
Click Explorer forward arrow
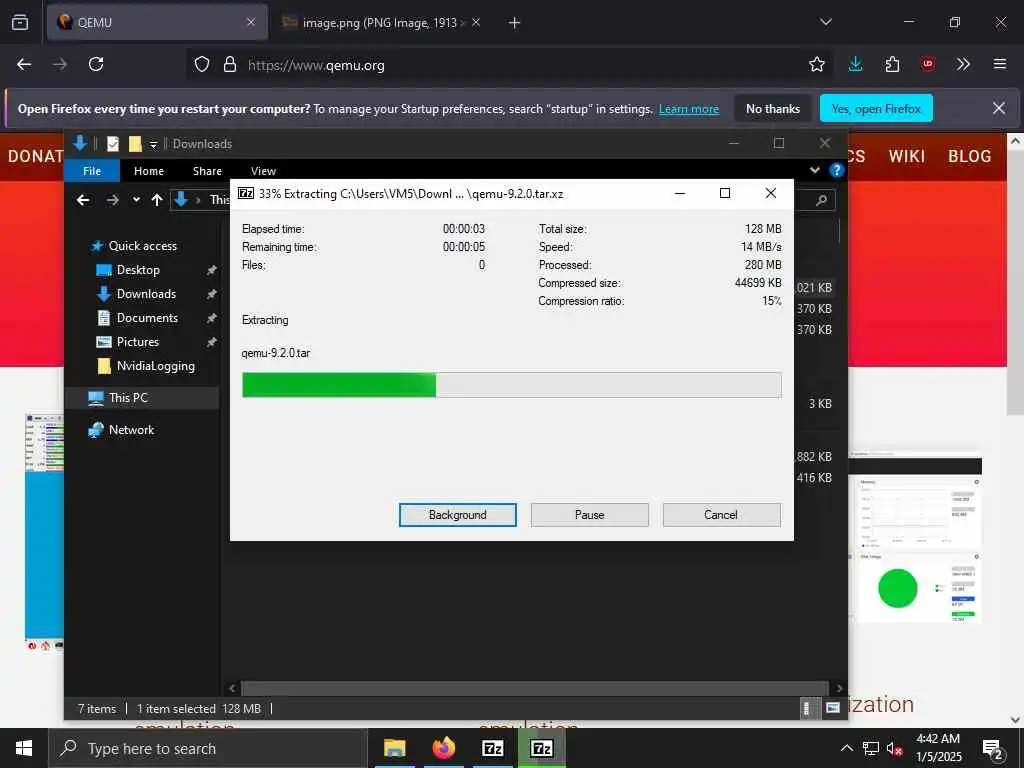coord(112,200)
